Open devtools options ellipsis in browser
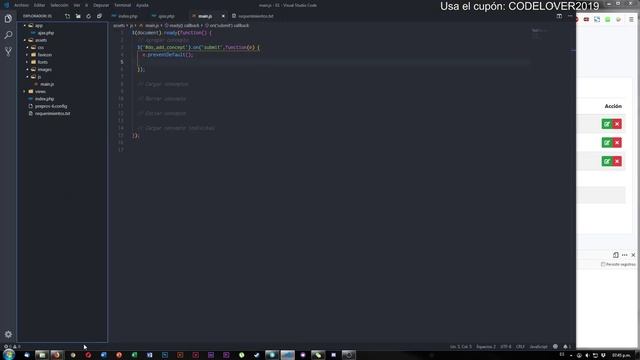This screenshot has width=640, height=360. tap(624, 255)
